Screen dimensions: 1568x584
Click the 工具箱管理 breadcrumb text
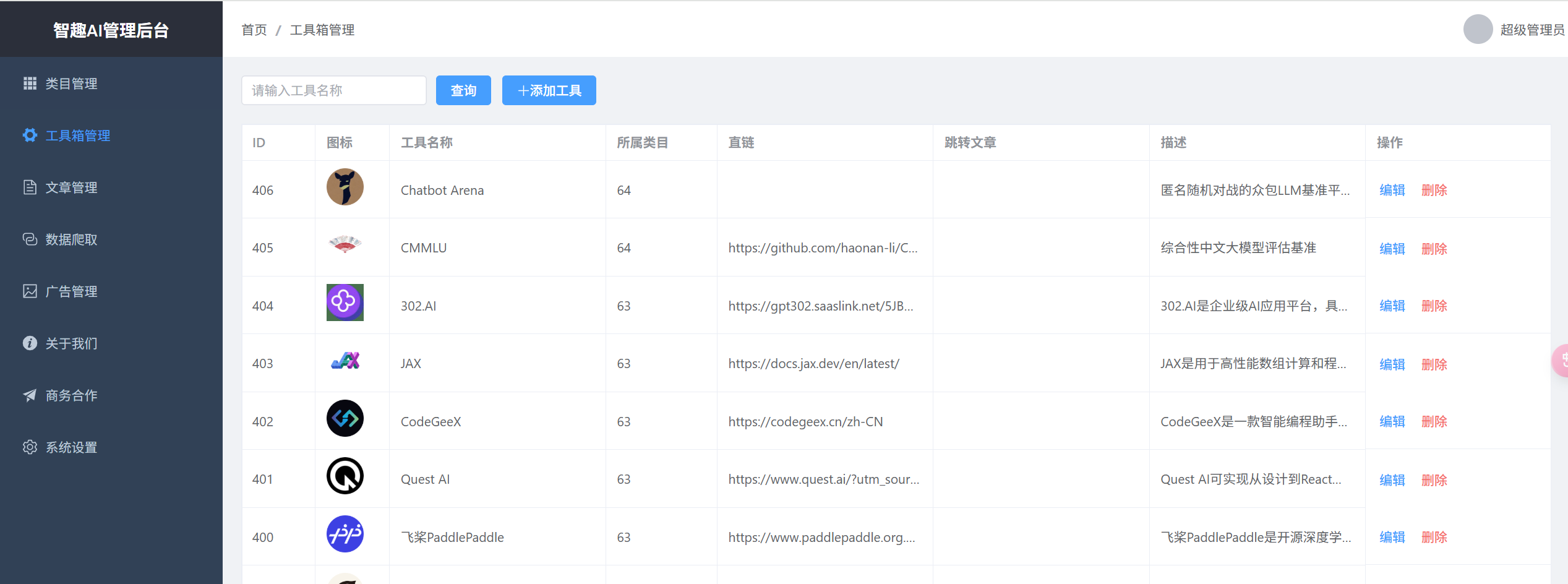point(322,30)
